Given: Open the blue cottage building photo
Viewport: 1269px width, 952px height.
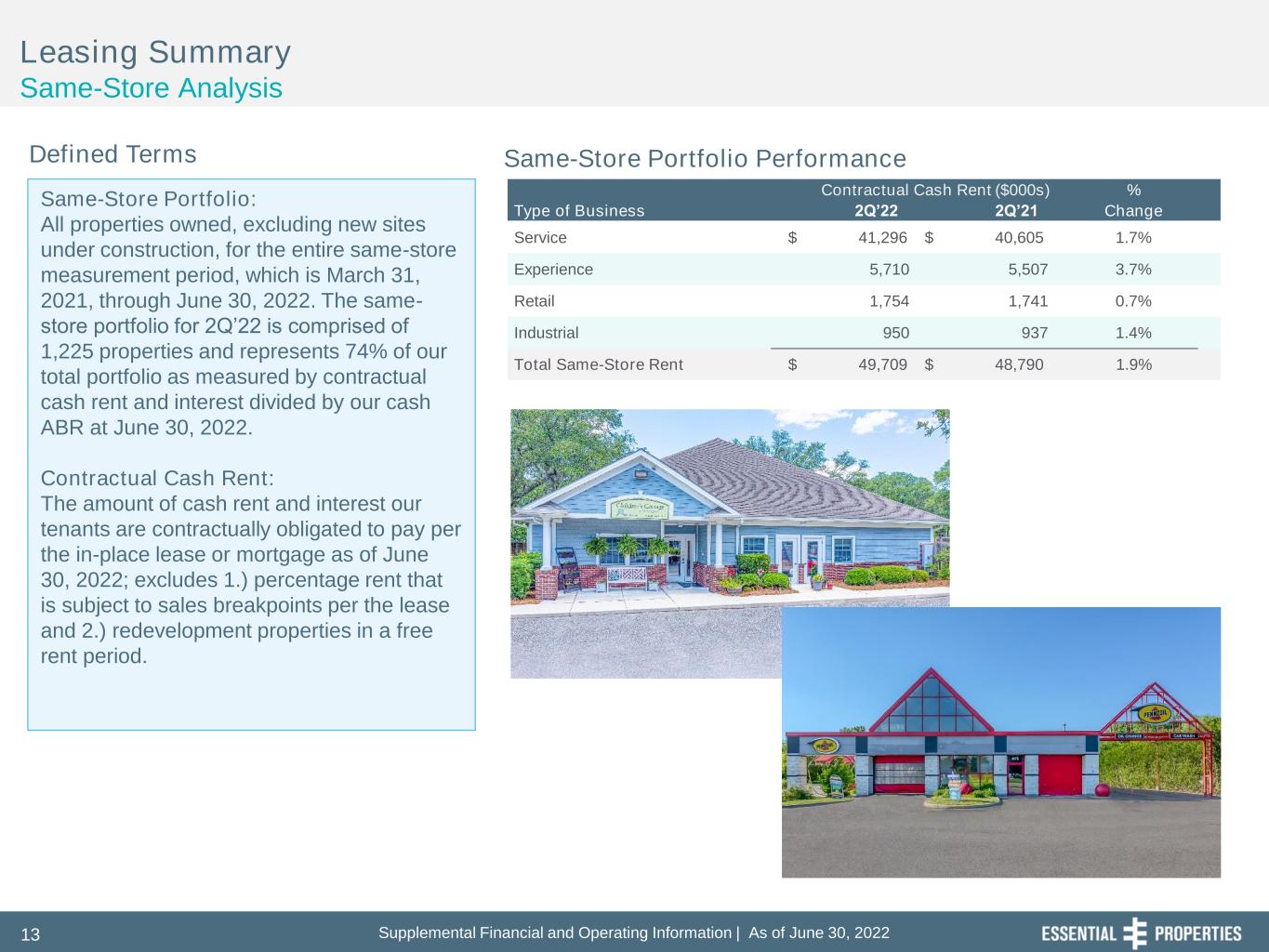Looking at the screenshot, I should (730, 543).
